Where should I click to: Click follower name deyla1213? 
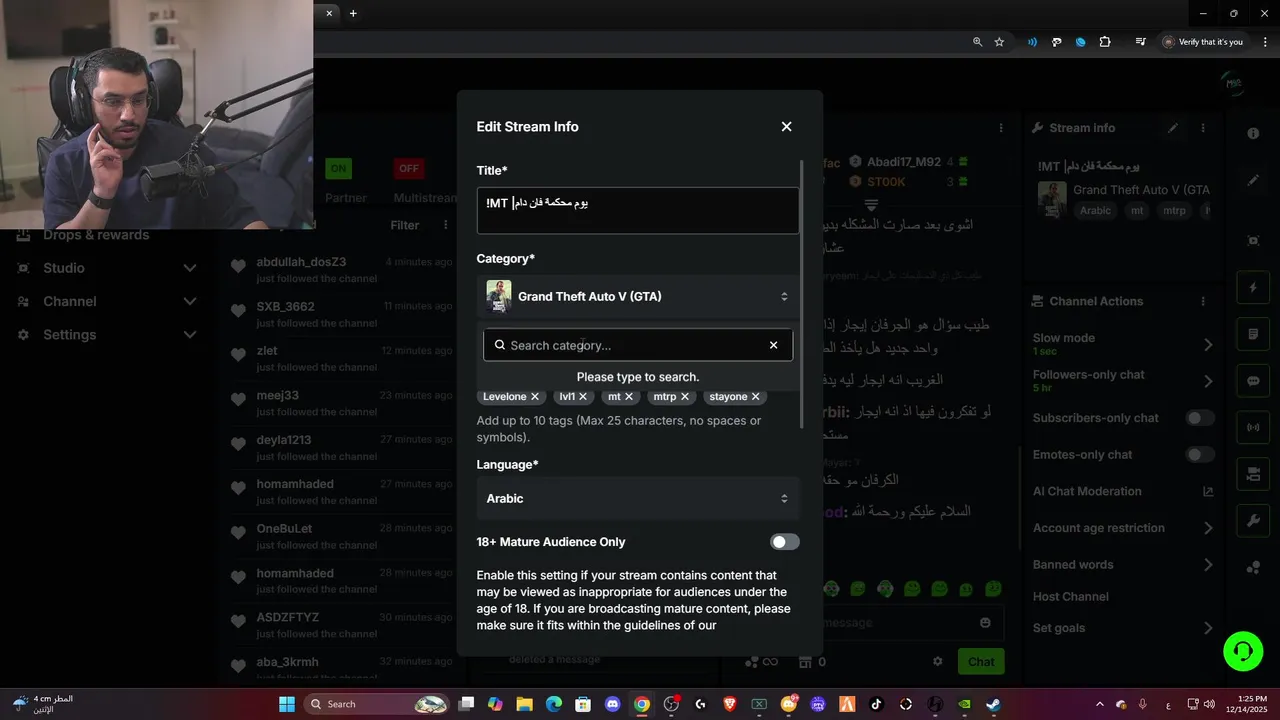point(284,440)
